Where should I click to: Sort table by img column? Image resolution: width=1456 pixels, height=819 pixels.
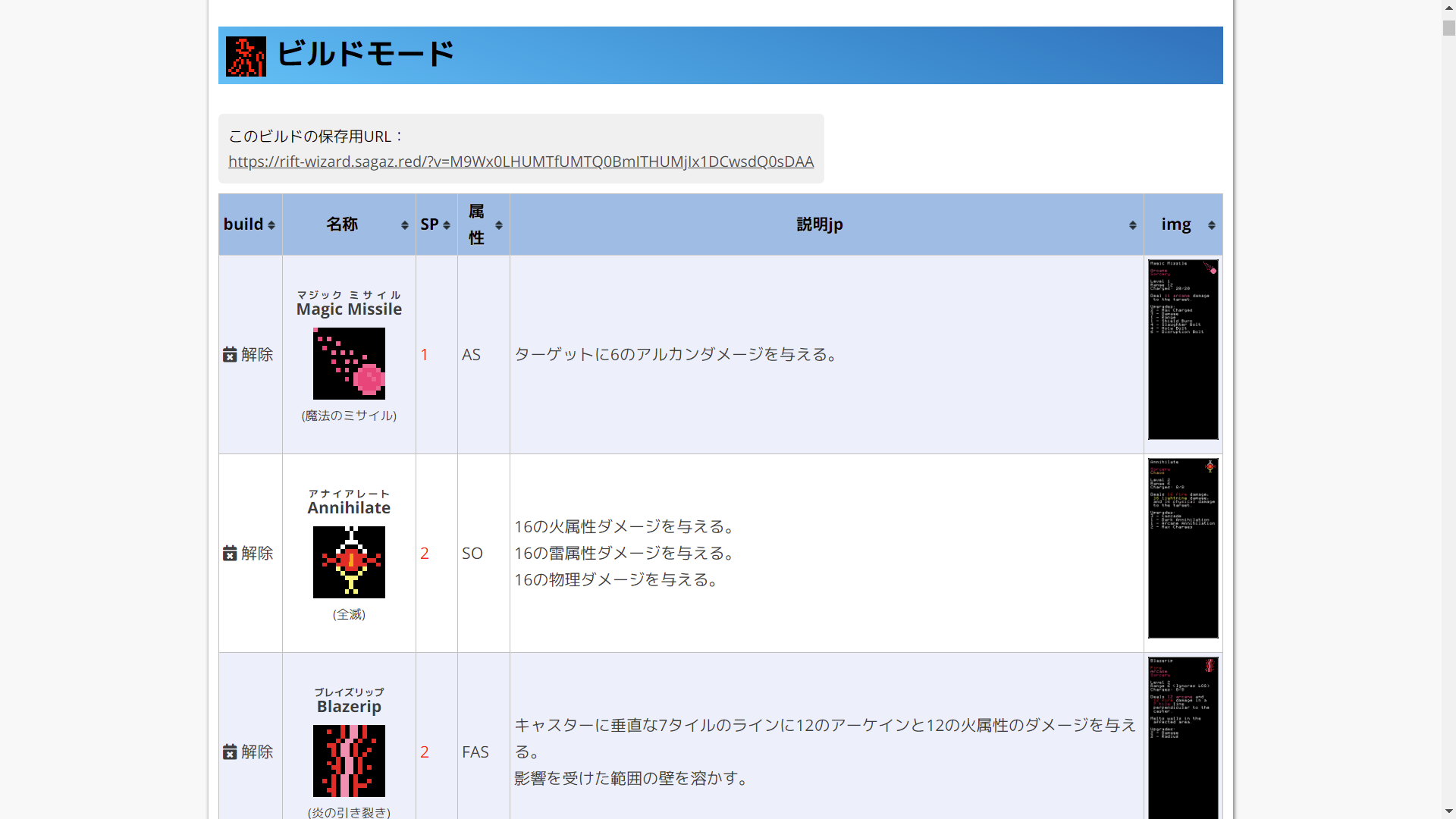1182,224
